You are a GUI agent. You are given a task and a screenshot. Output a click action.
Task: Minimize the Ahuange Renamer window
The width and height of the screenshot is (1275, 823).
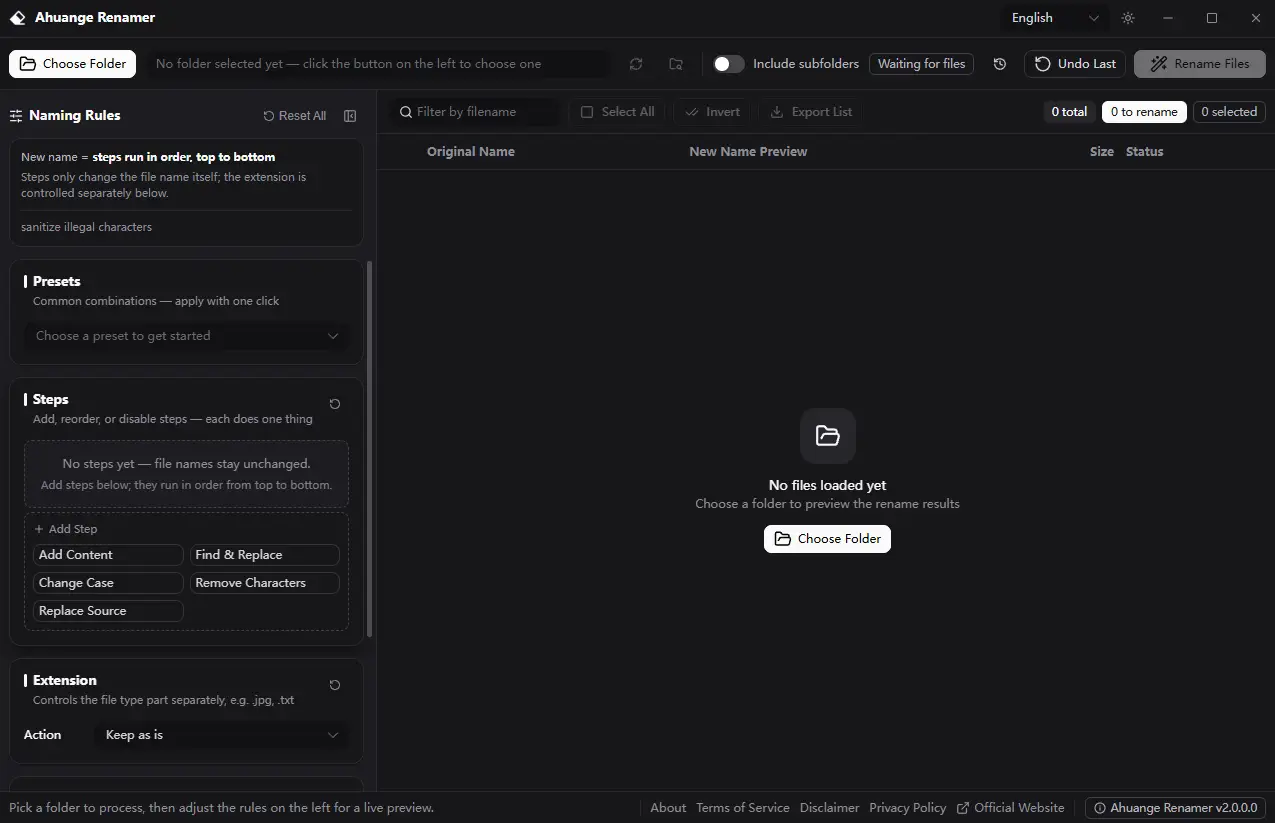click(1168, 18)
